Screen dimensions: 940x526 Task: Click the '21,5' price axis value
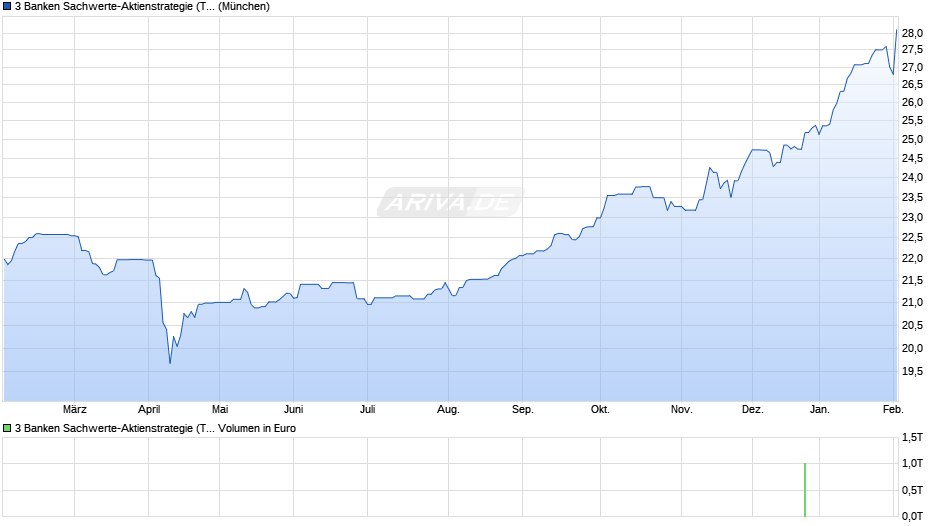click(912, 281)
